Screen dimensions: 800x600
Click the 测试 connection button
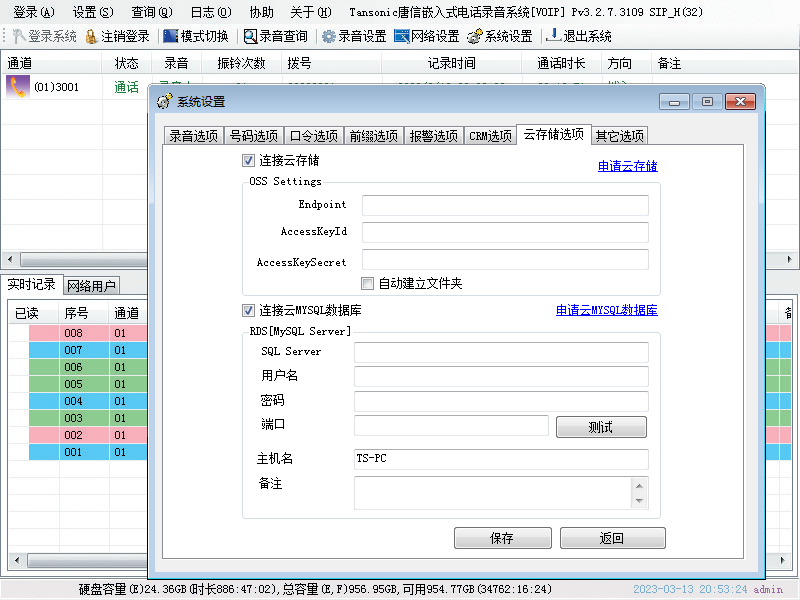click(601, 427)
